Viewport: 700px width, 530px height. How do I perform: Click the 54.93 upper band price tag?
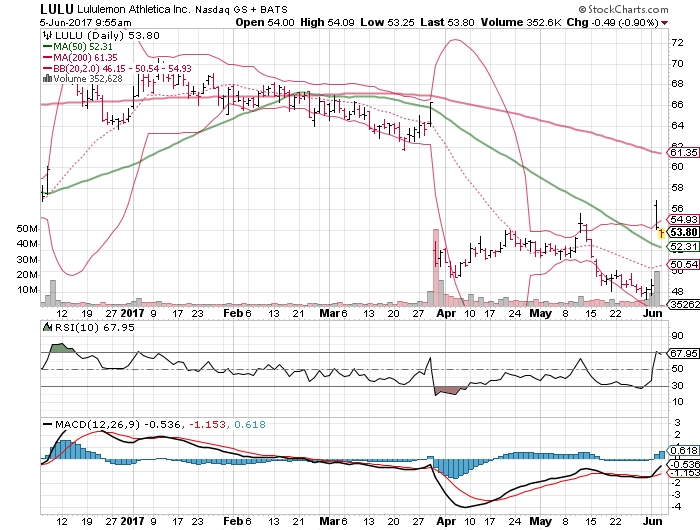tap(683, 219)
